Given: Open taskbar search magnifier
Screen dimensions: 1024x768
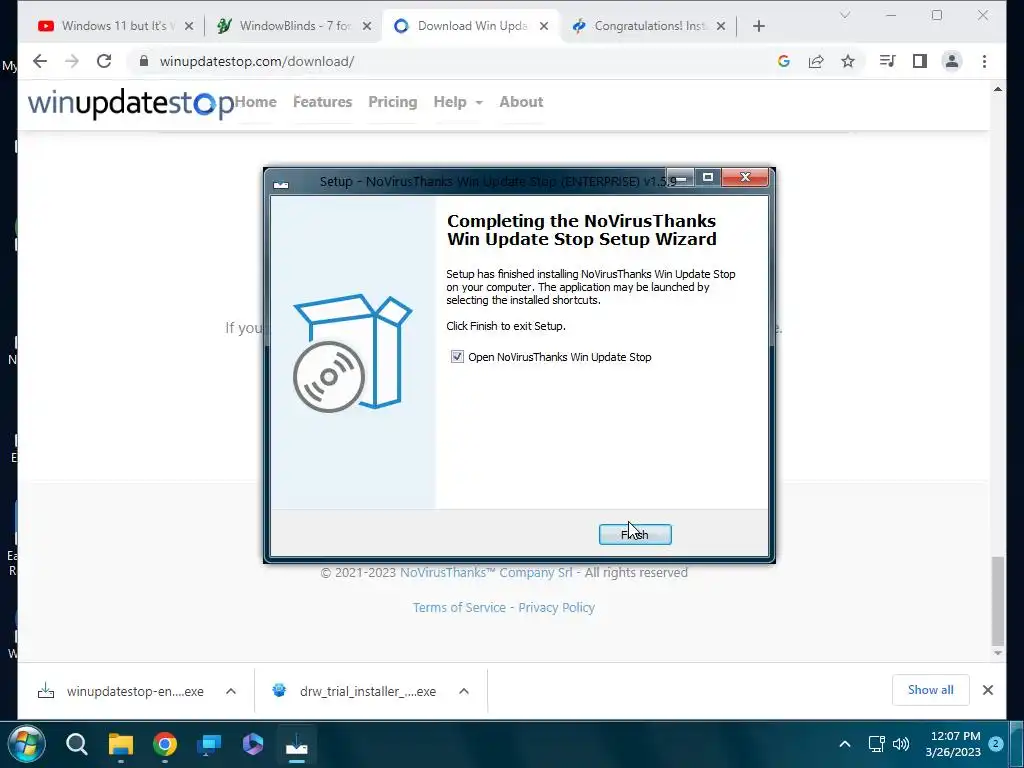Looking at the screenshot, I should point(76,744).
